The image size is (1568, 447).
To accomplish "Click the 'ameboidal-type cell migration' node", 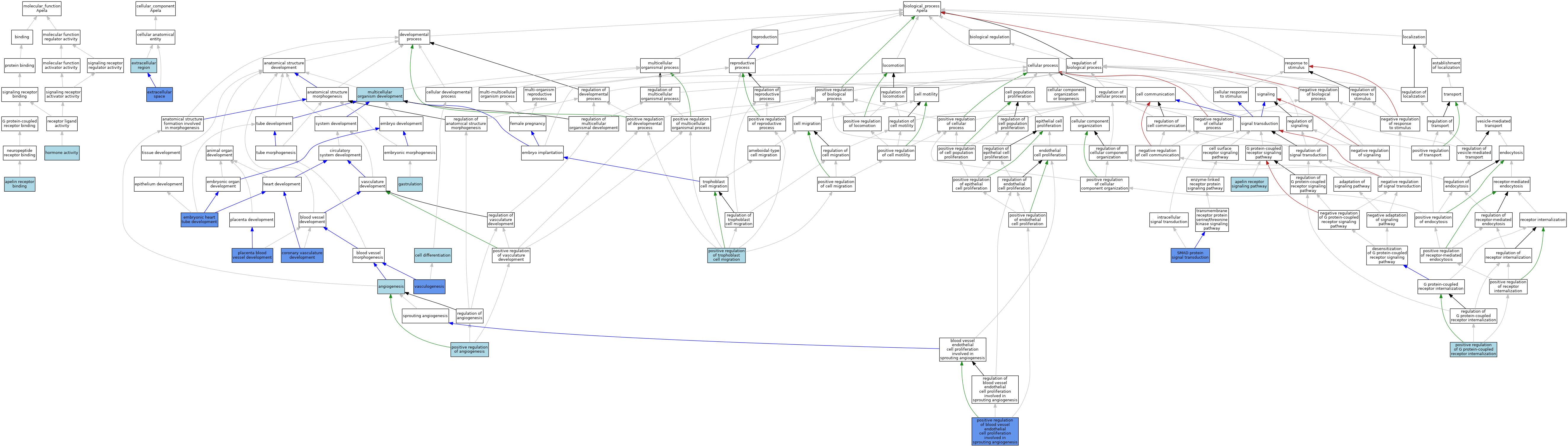I will [764, 153].
